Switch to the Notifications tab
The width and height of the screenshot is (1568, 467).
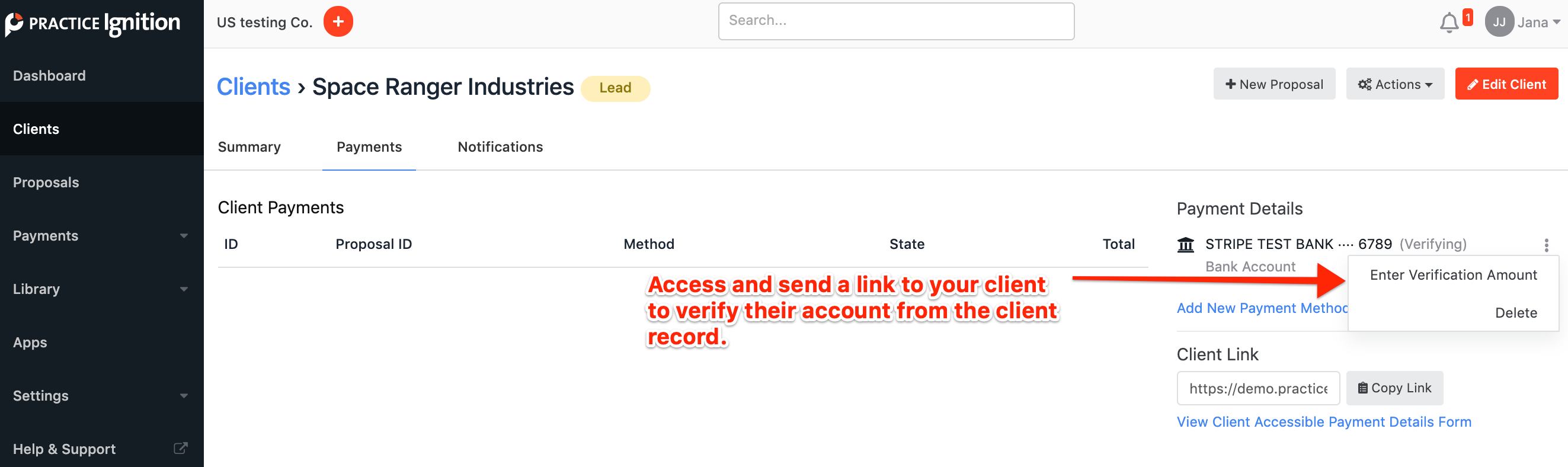click(x=500, y=147)
